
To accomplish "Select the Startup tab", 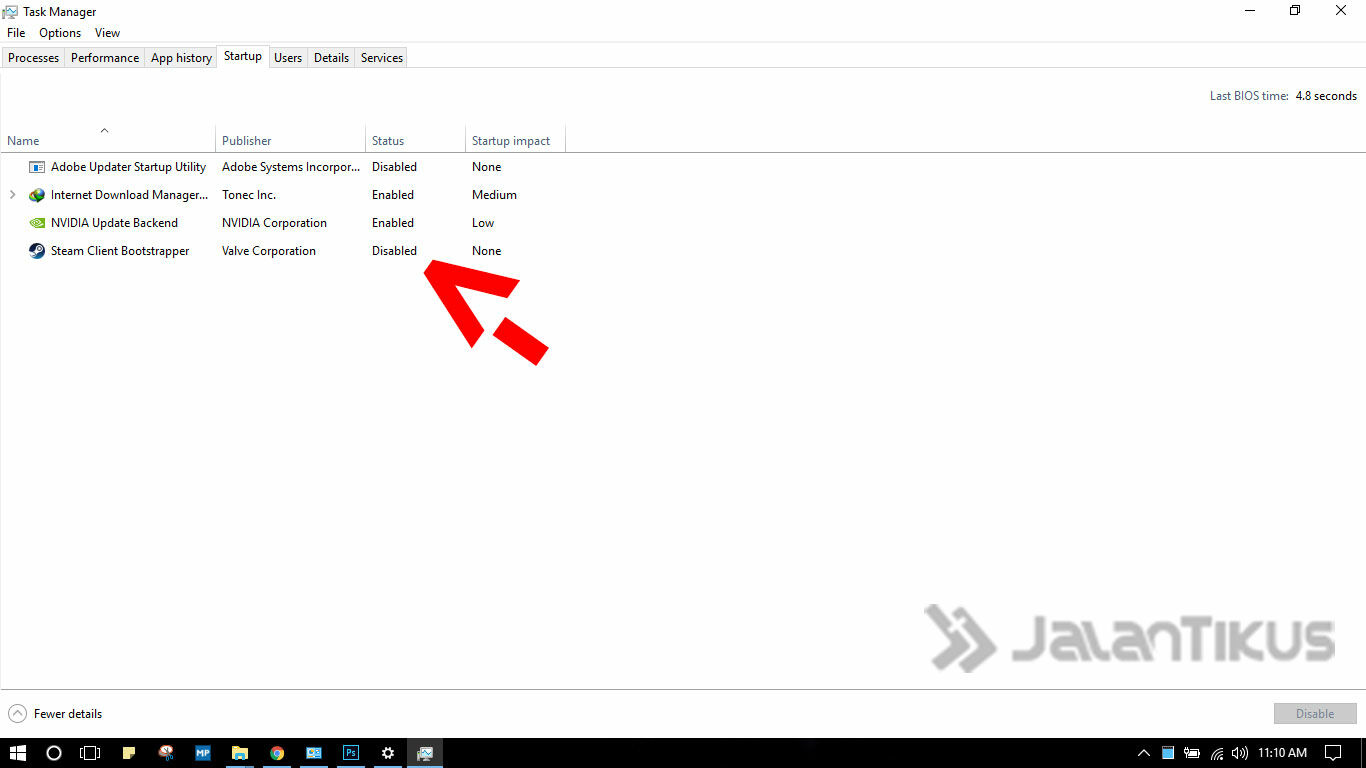I will 243,57.
